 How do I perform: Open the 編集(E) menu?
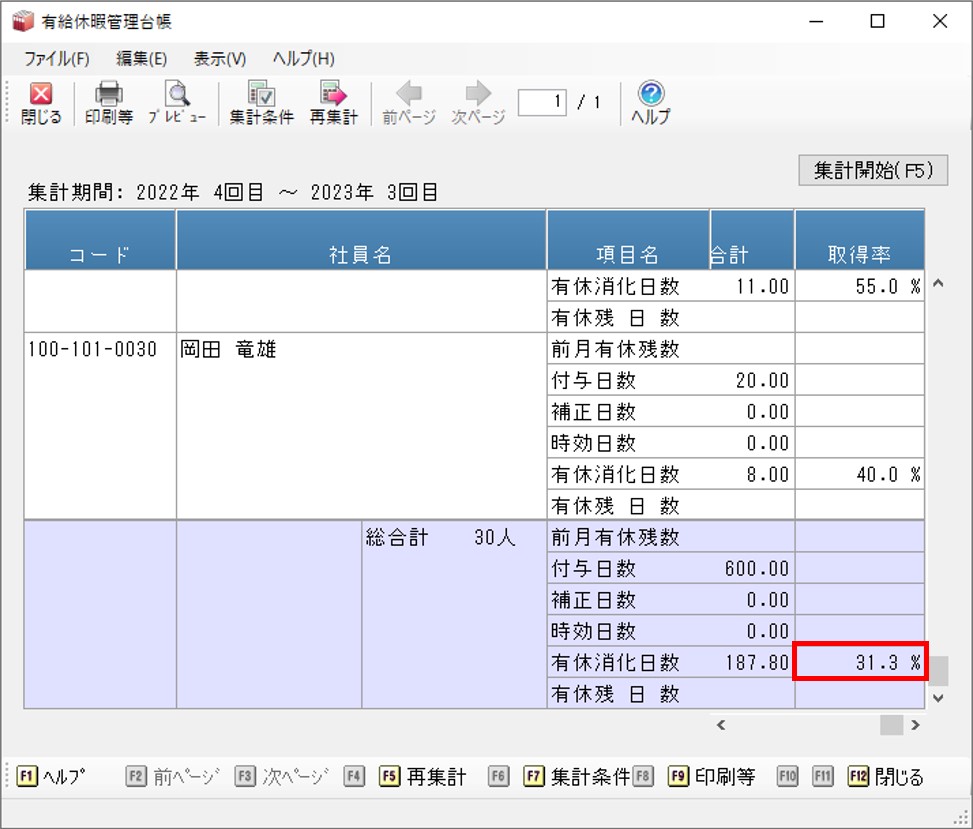[141, 59]
